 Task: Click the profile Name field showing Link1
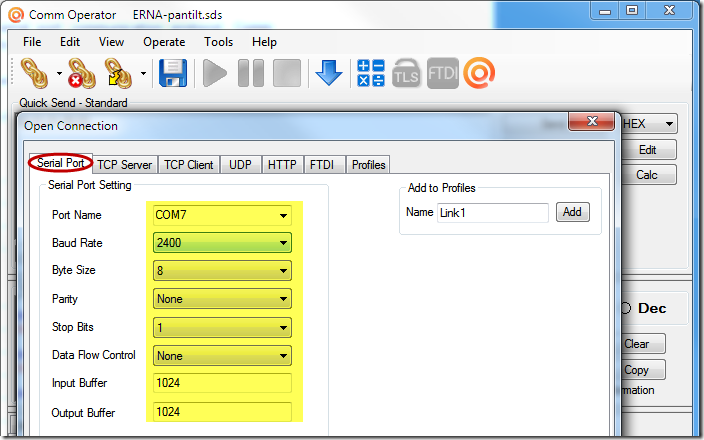tap(493, 213)
